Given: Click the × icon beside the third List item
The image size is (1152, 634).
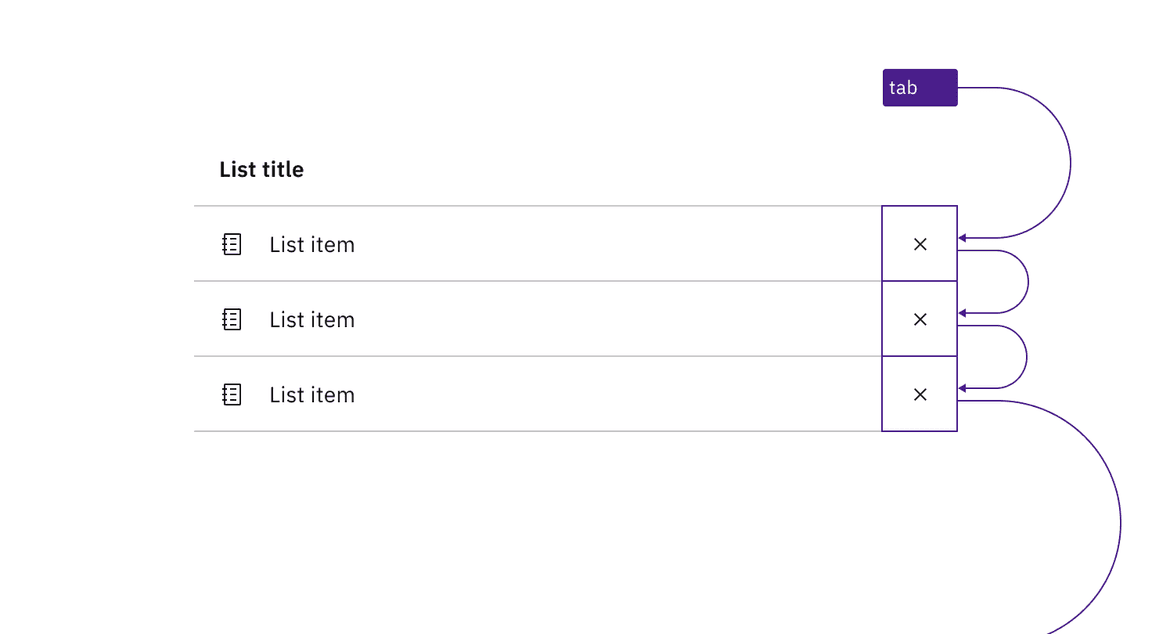Looking at the screenshot, I should tap(919, 394).
